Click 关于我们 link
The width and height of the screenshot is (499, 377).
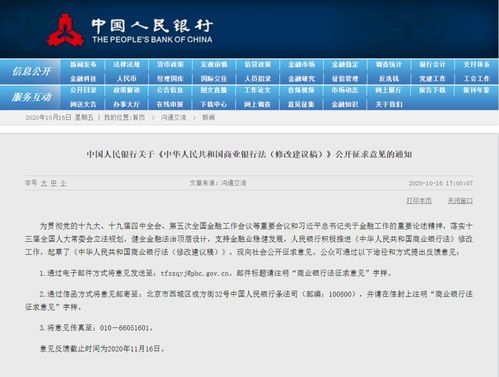389,104
